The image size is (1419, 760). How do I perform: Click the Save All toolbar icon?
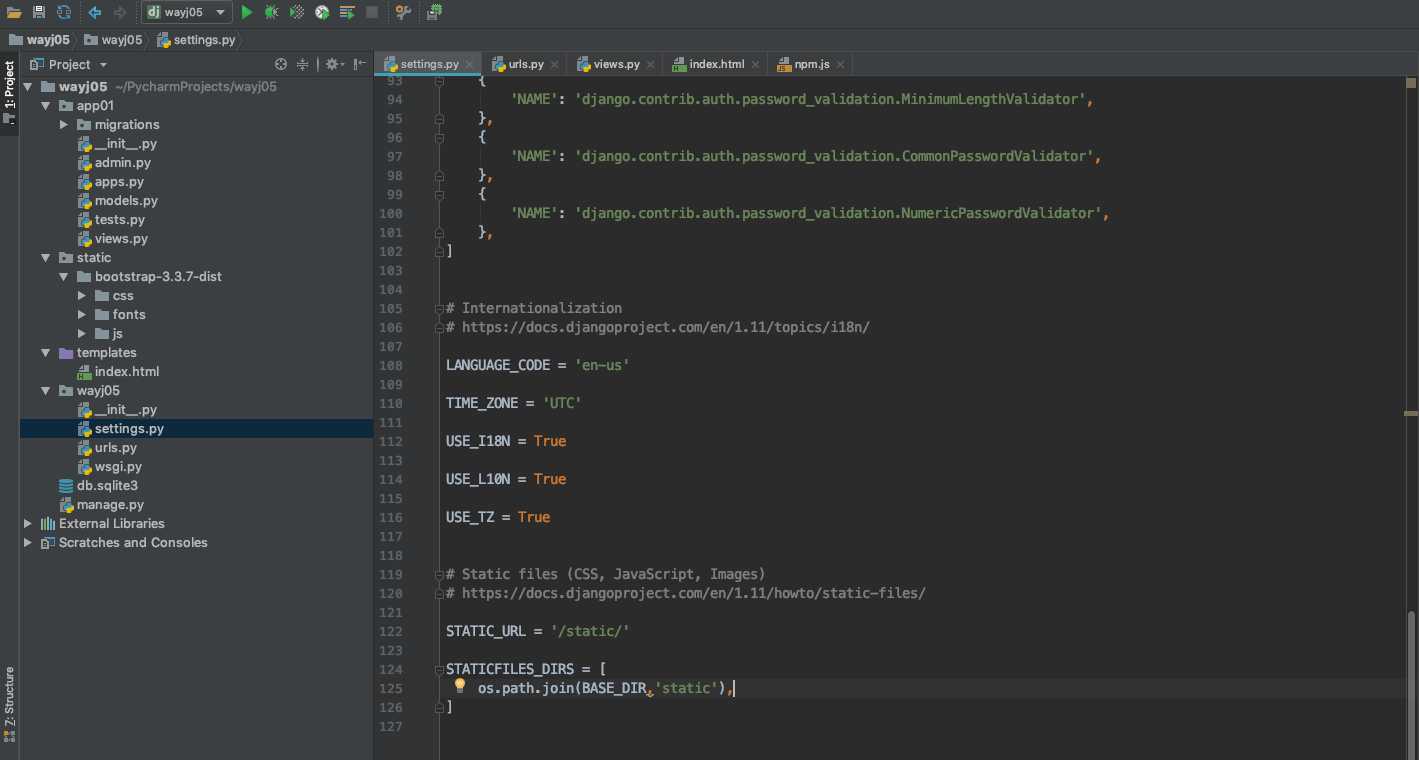39,12
